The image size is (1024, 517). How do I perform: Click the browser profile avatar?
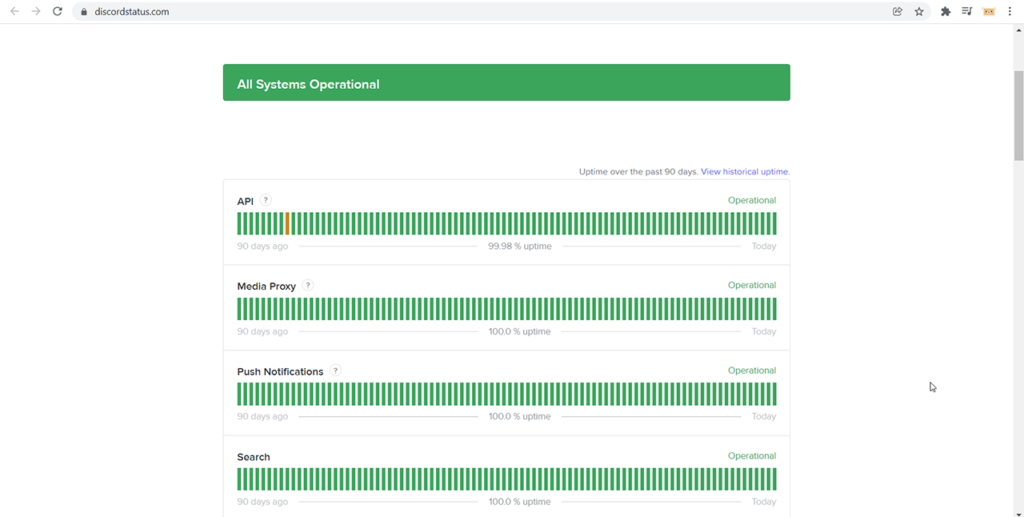pyautogui.click(x=989, y=11)
